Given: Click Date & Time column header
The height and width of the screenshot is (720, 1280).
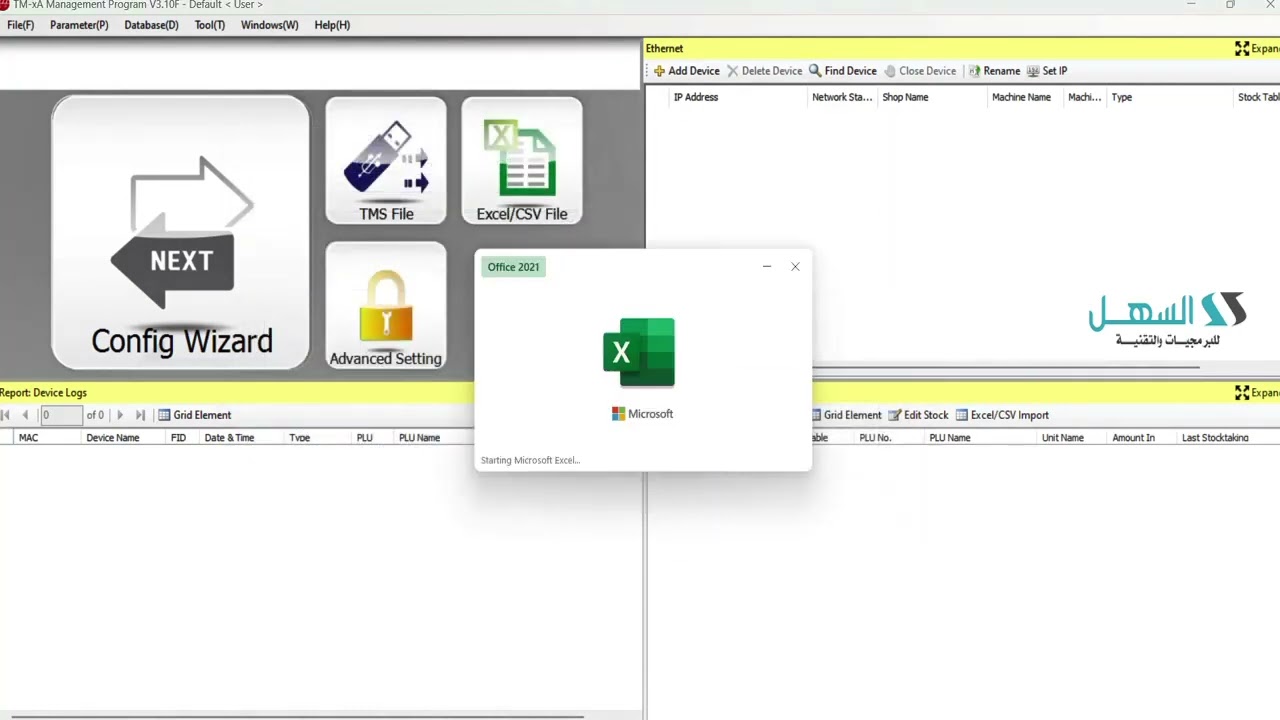Looking at the screenshot, I should [229, 438].
